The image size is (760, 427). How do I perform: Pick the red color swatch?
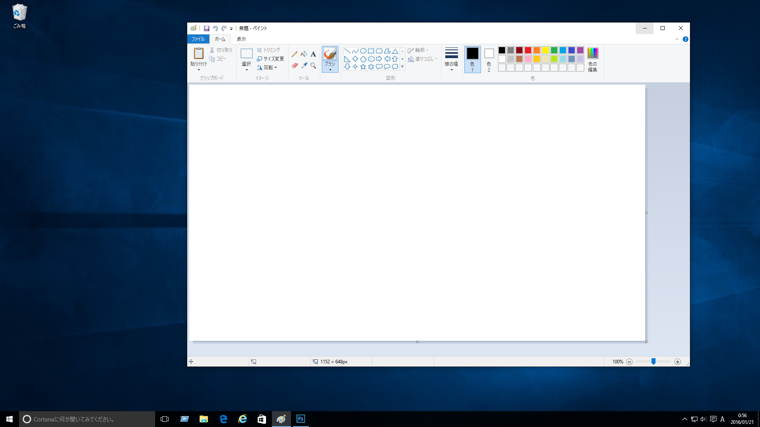[528, 50]
